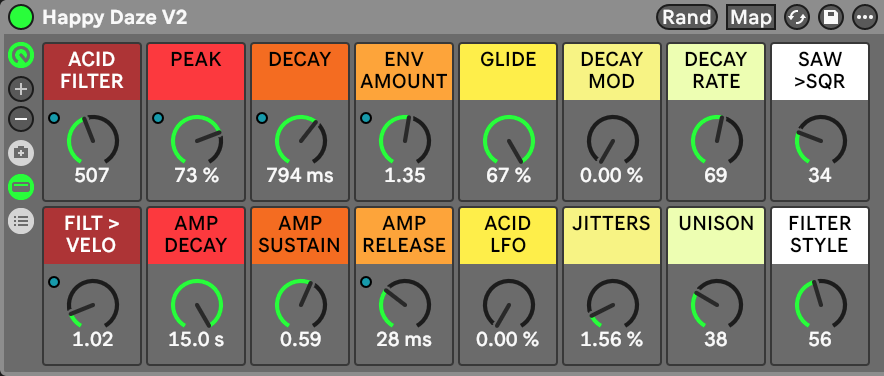Screen dimensions: 884x376
Task: Click the GLIDE knob
Action: [509, 140]
